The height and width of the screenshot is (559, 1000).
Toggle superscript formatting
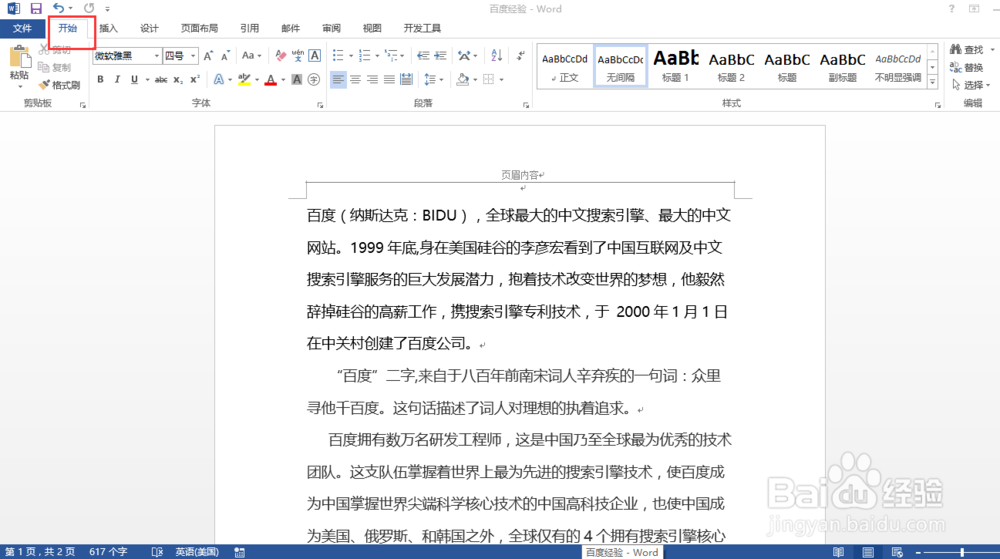coord(195,80)
